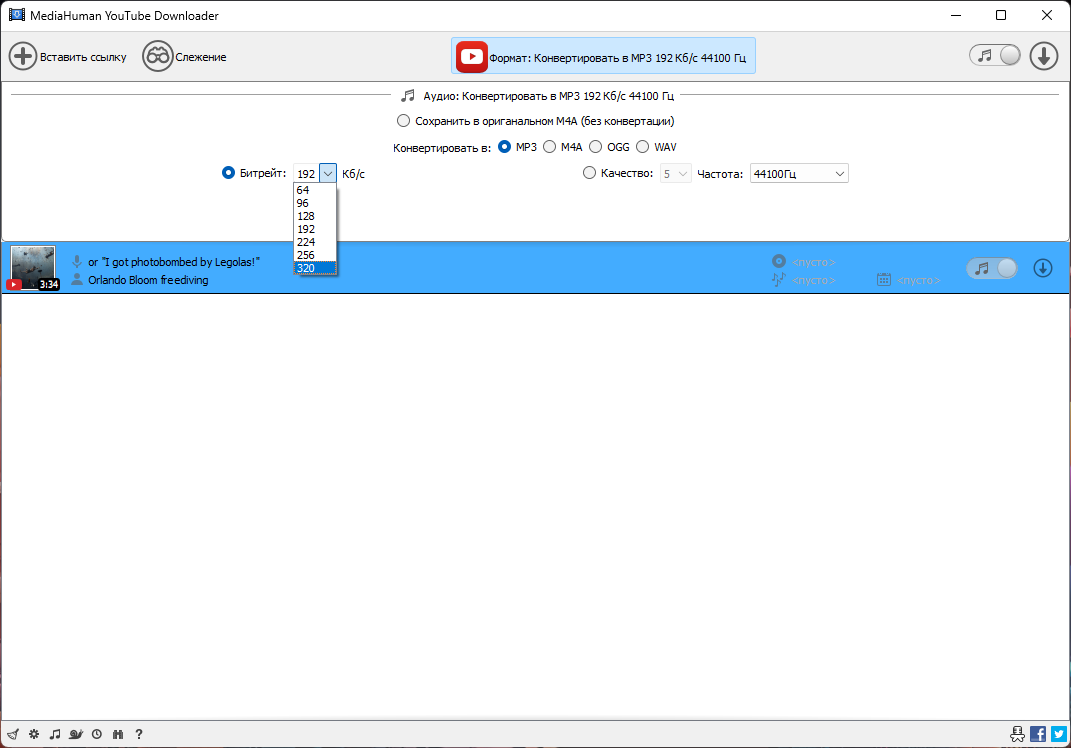Select OGG format radio button
This screenshot has width=1071, height=748.
coord(596,146)
